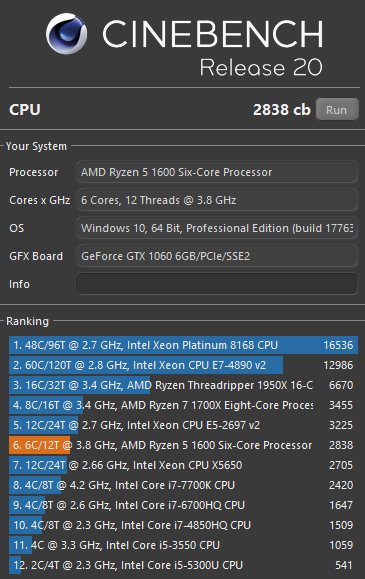The image size is (365, 579).
Task: Choose the Ryzen 7 1700X ranking row
Action: coord(184,405)
